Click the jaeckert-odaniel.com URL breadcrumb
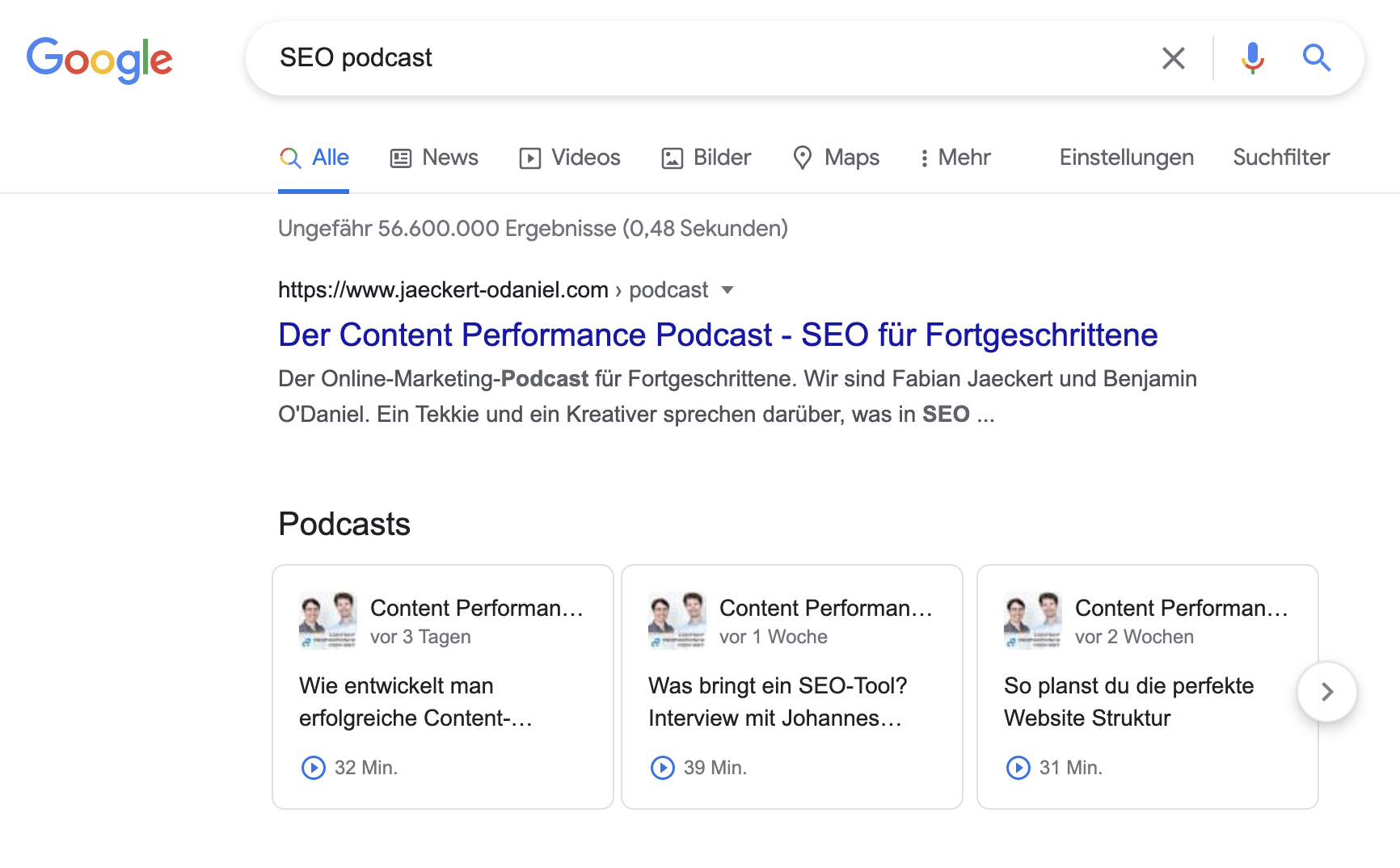 (493, 290)
